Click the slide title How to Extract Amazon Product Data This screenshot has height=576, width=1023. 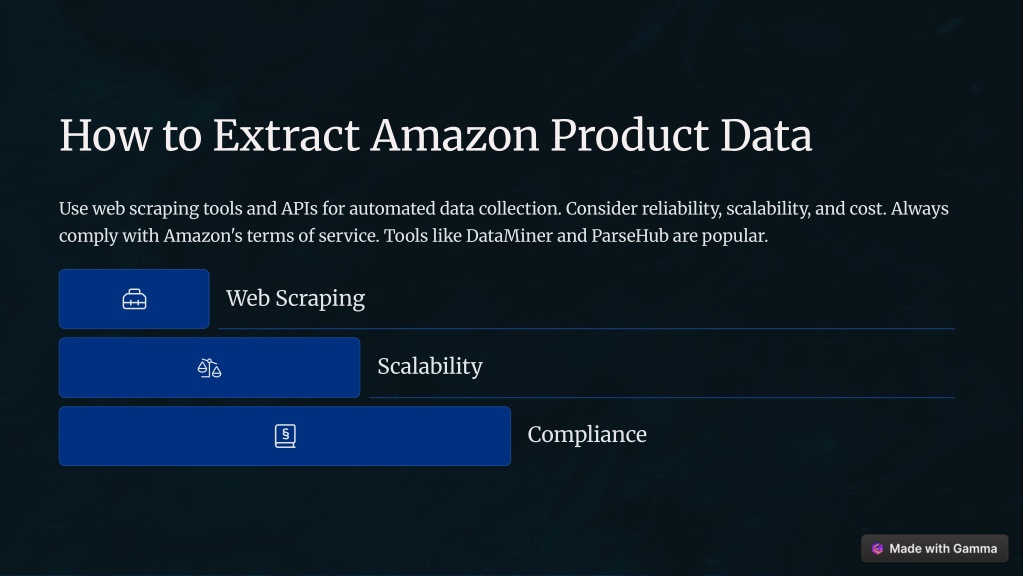coord(436,135)
